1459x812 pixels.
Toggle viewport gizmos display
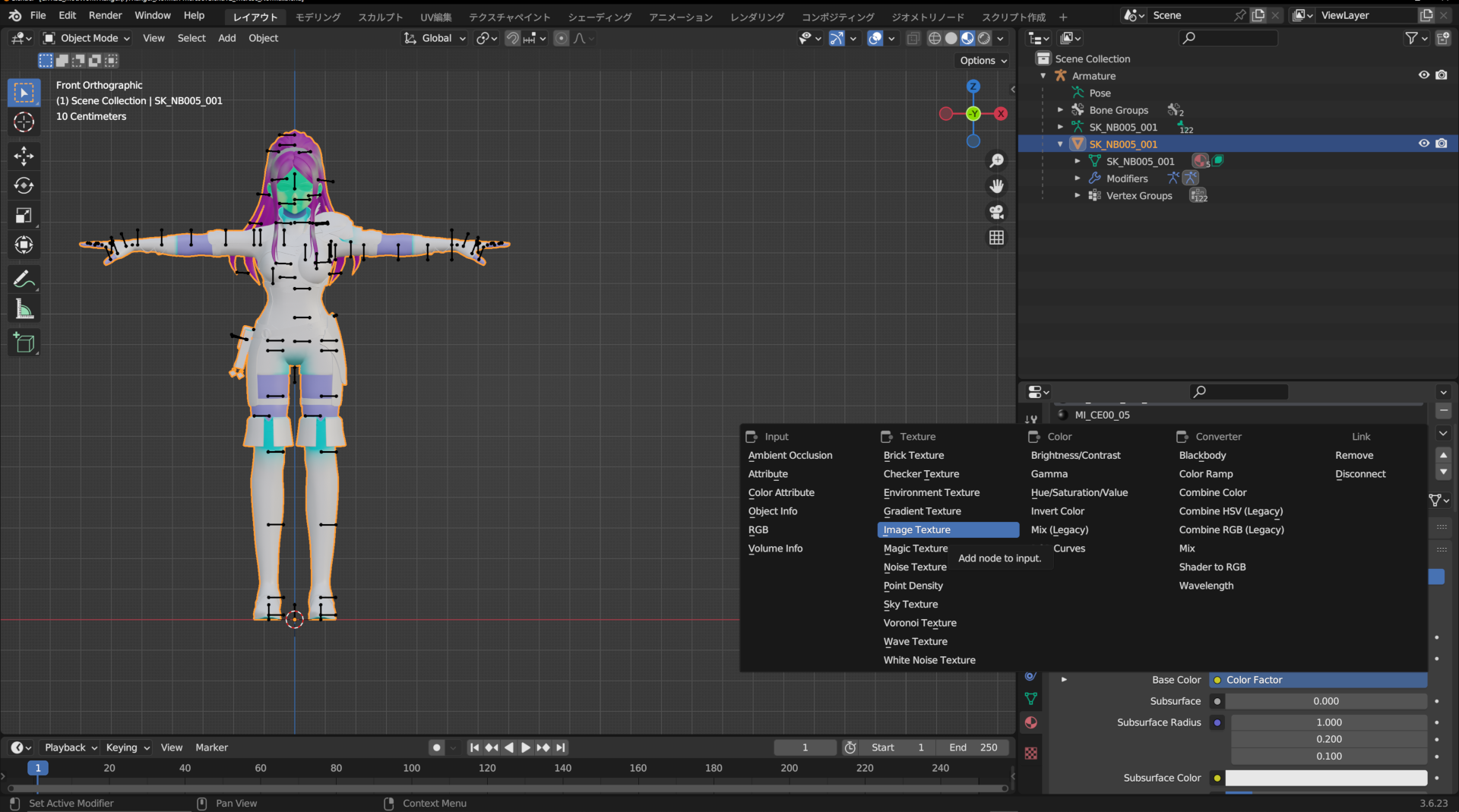click(837, 38)
